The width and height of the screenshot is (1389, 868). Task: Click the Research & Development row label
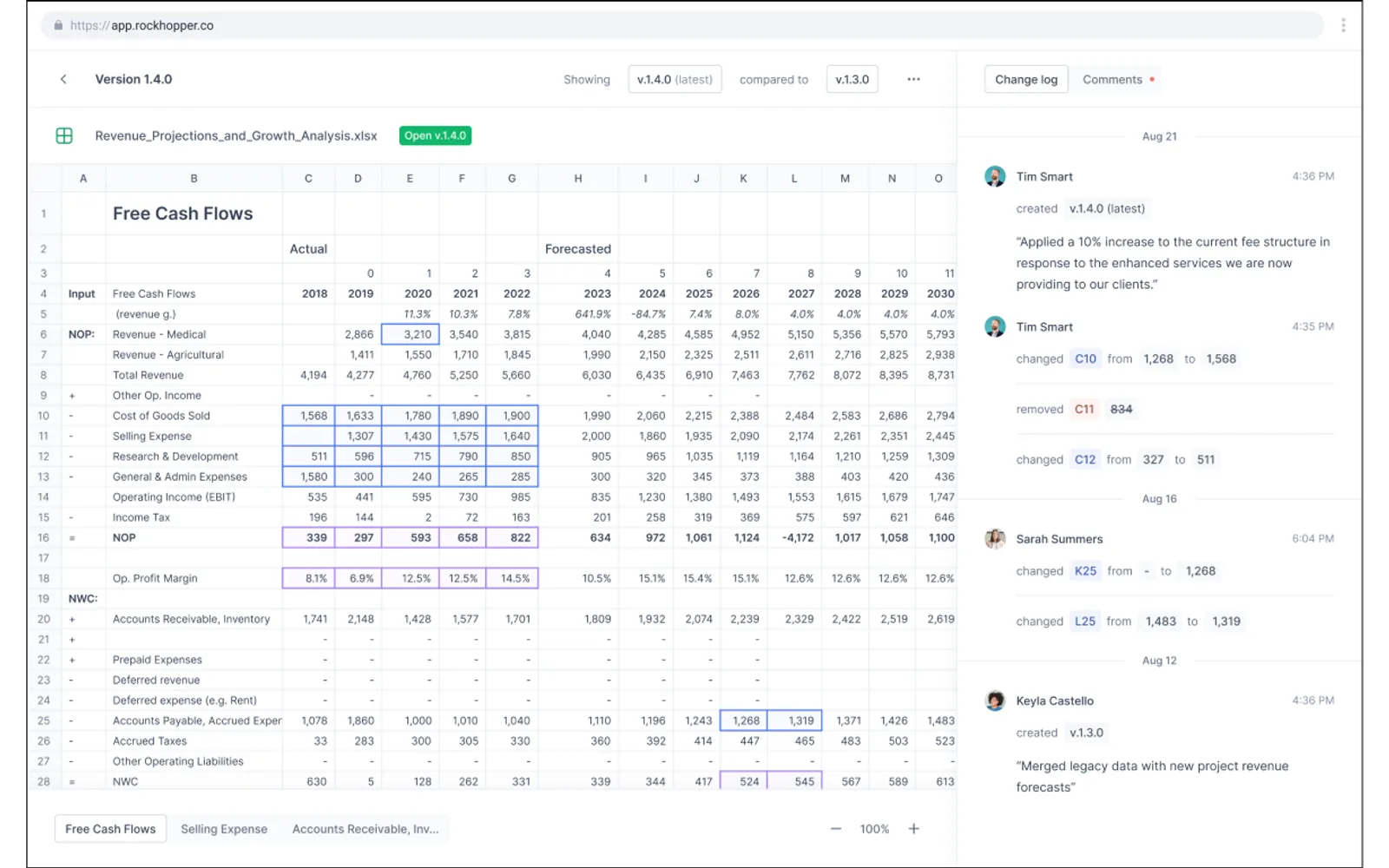point(175,457)
